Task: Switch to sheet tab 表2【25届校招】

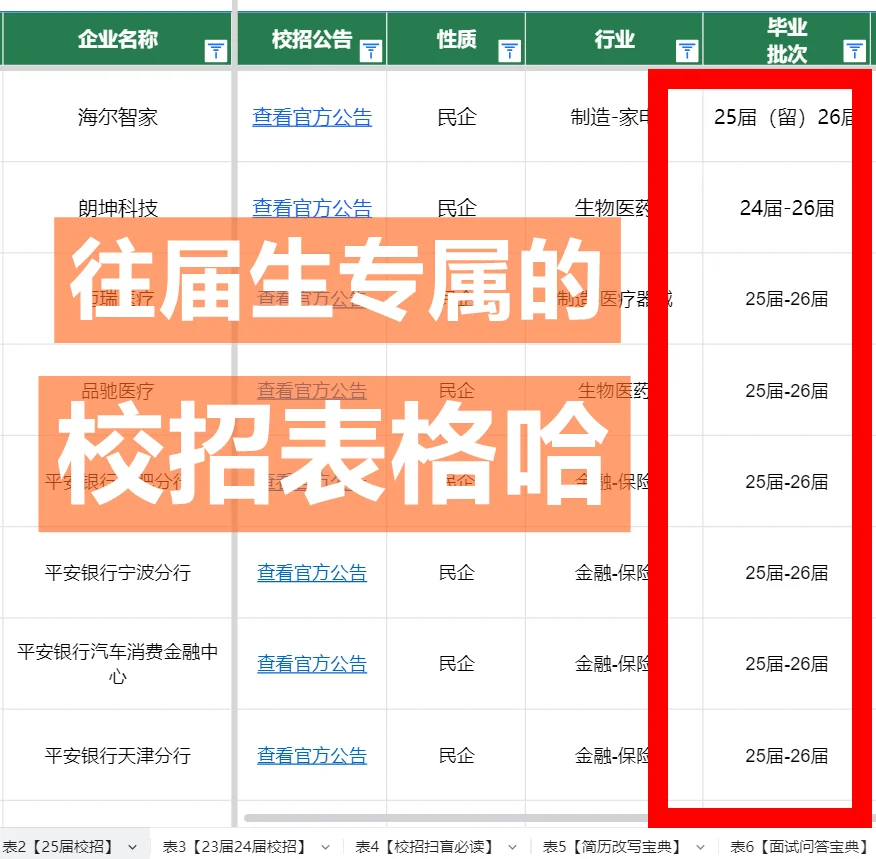Action: point(59,847)
